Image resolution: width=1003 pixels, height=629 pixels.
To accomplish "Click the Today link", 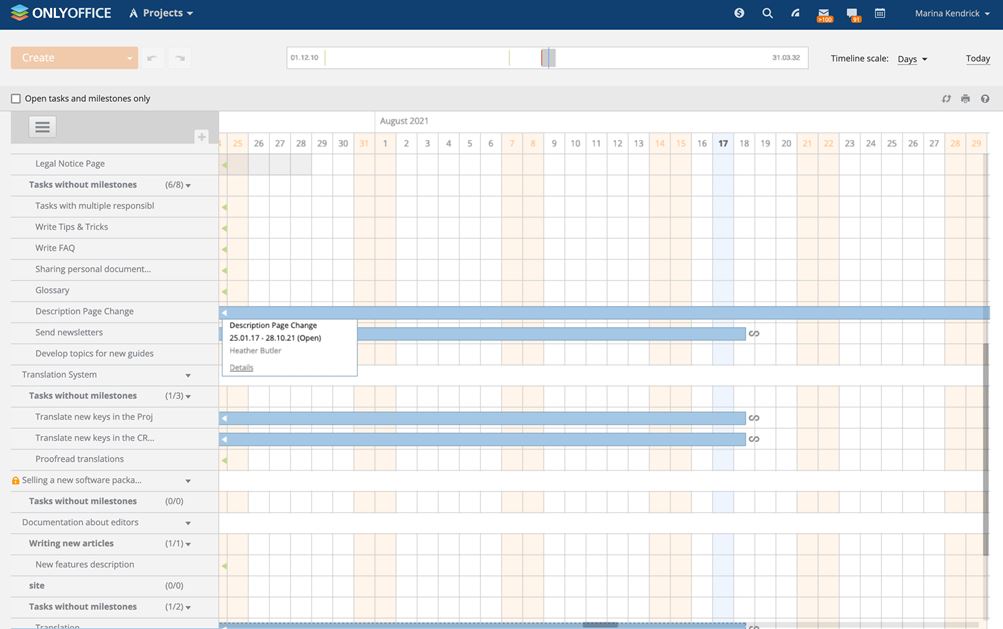I will (977, 59).
